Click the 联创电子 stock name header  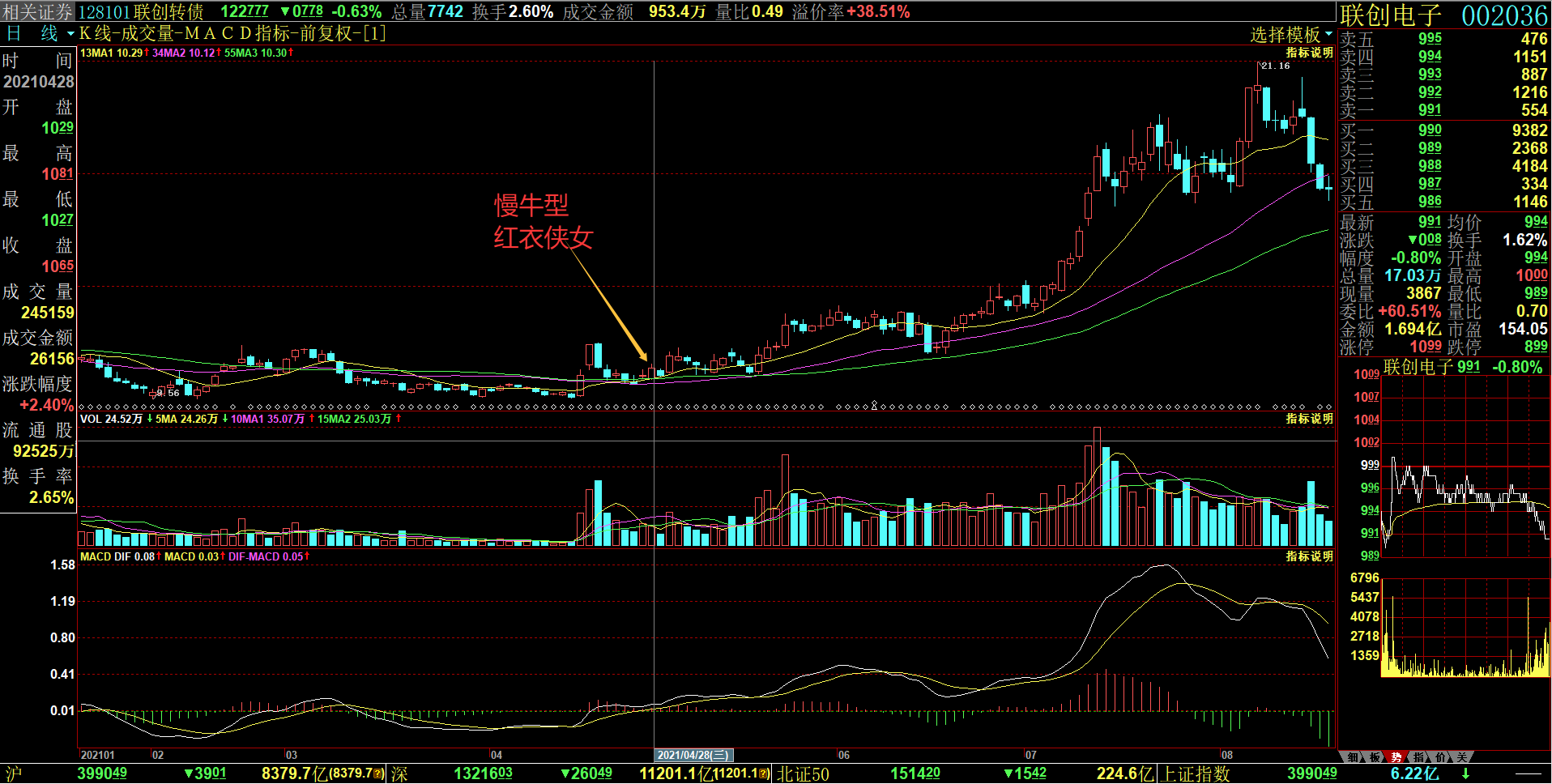(1390, 15)
